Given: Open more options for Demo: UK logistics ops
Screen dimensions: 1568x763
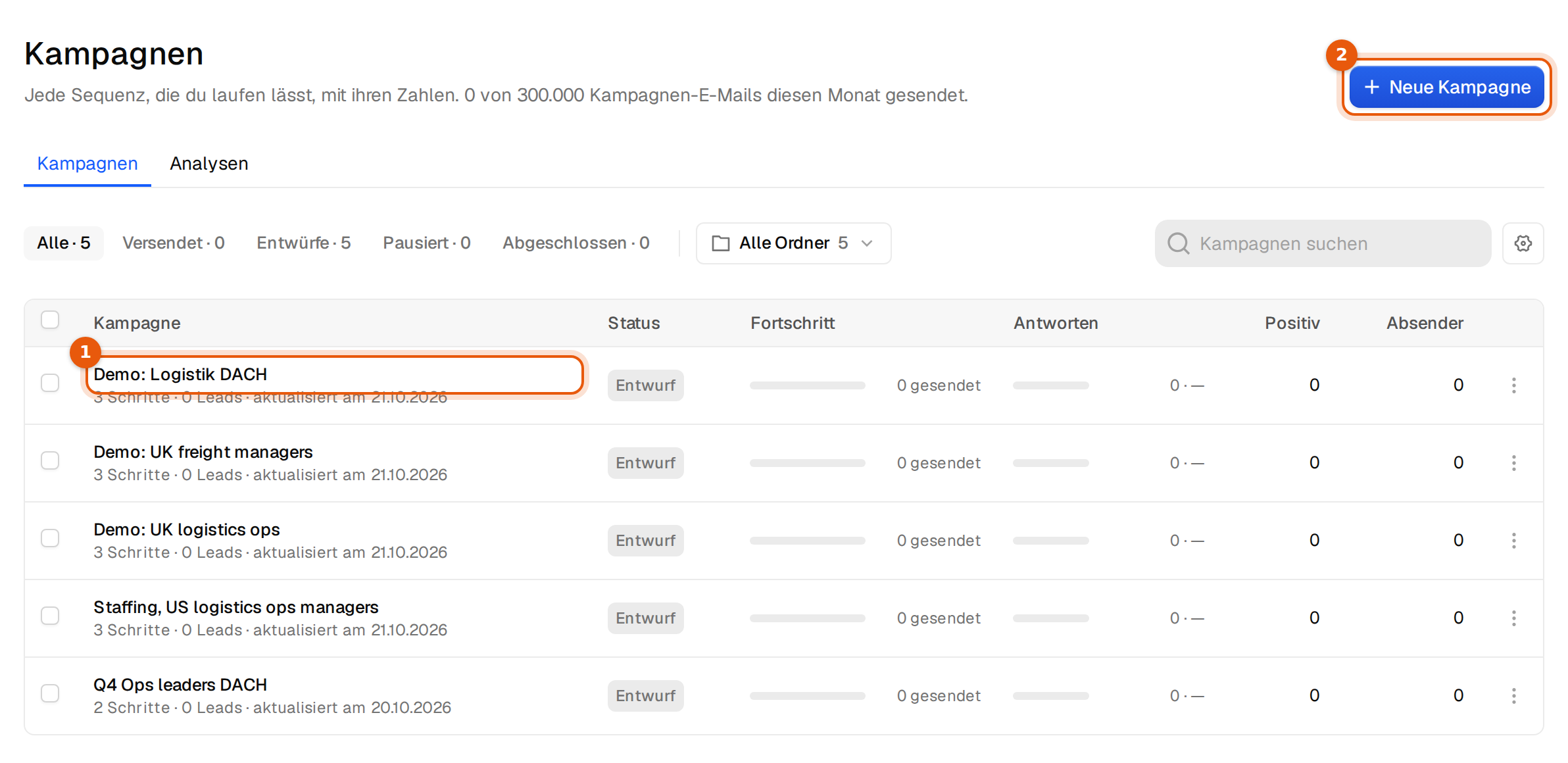Looking at the screenshot, I should pos(1513,541).
